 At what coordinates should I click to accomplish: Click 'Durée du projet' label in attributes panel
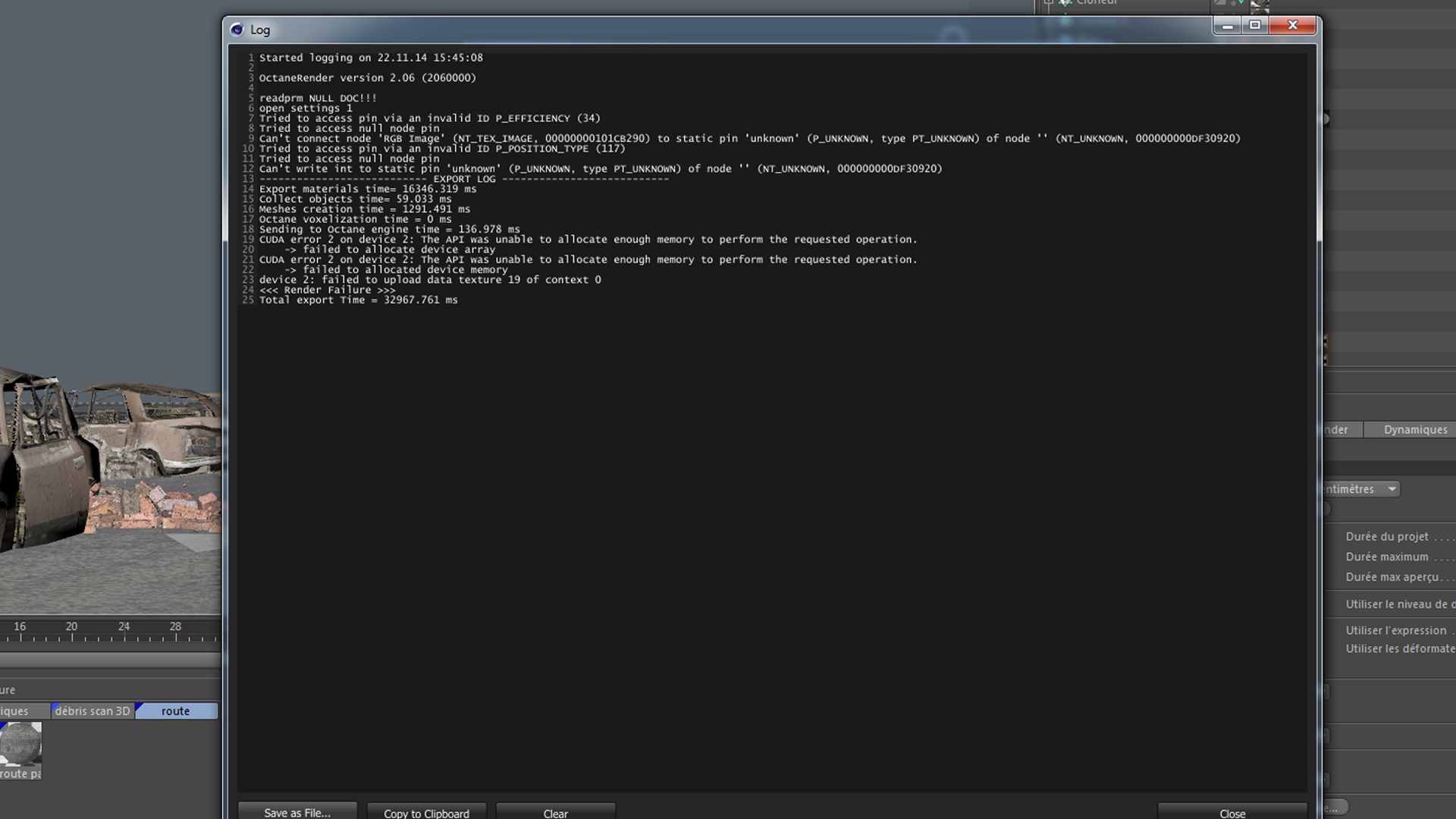click(x=1387, y=536)
